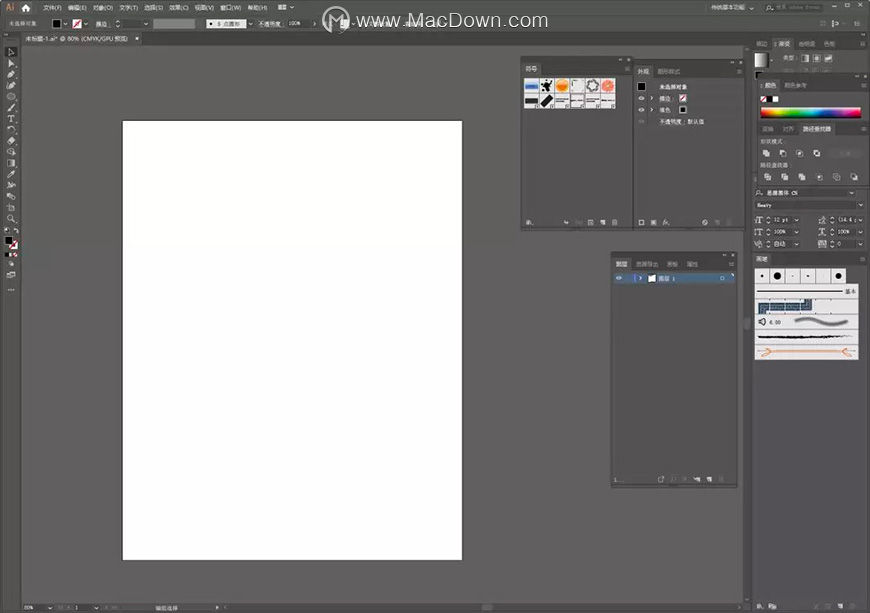The image size is (870, 613).
Task: Select the Zoom magnifier tool
Action: coord(11,219)
